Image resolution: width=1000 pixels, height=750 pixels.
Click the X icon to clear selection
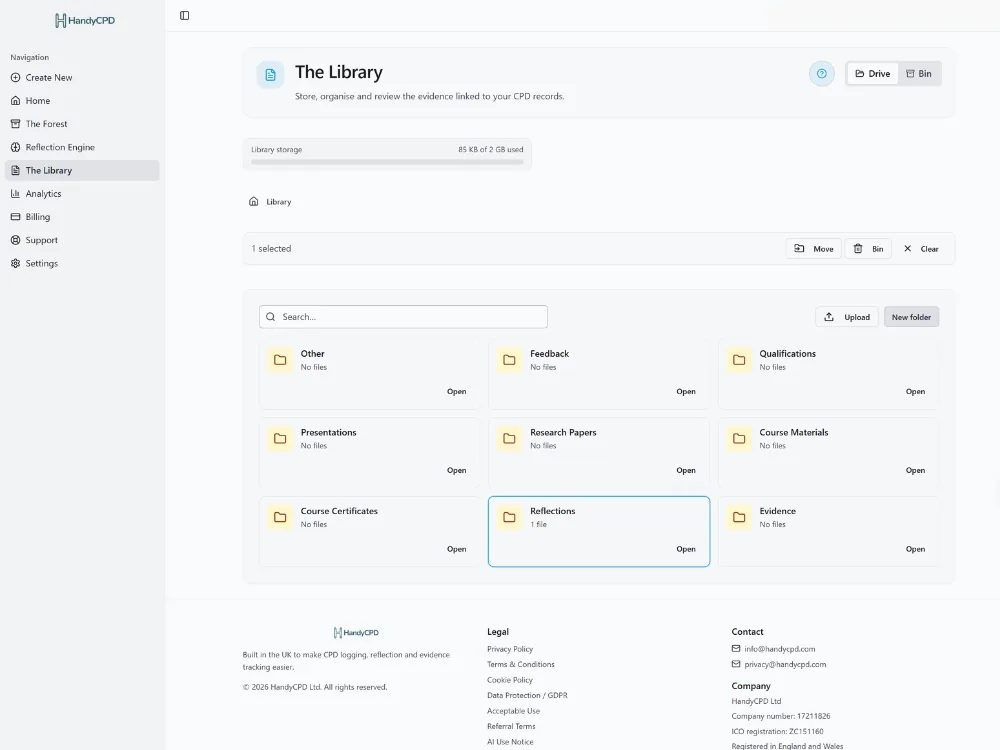pyautogui.click(x=908, y=249)
